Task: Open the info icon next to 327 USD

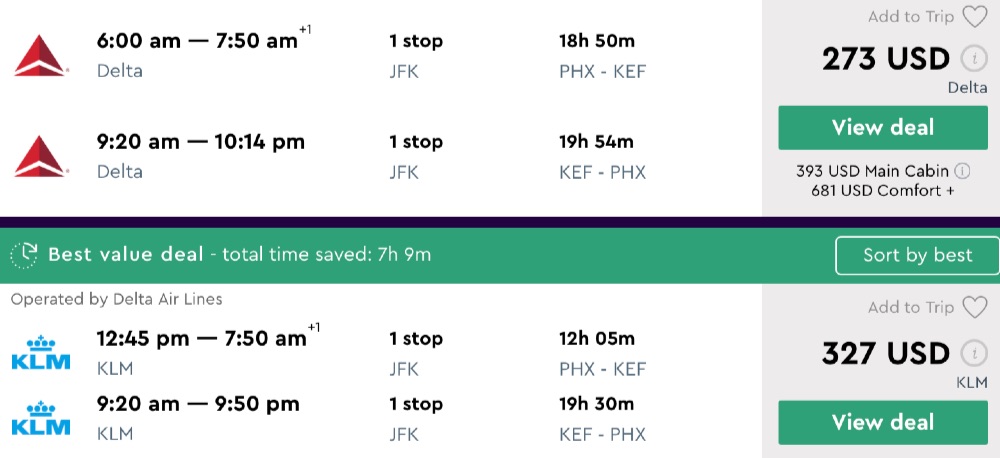Action: pos(968,353)
